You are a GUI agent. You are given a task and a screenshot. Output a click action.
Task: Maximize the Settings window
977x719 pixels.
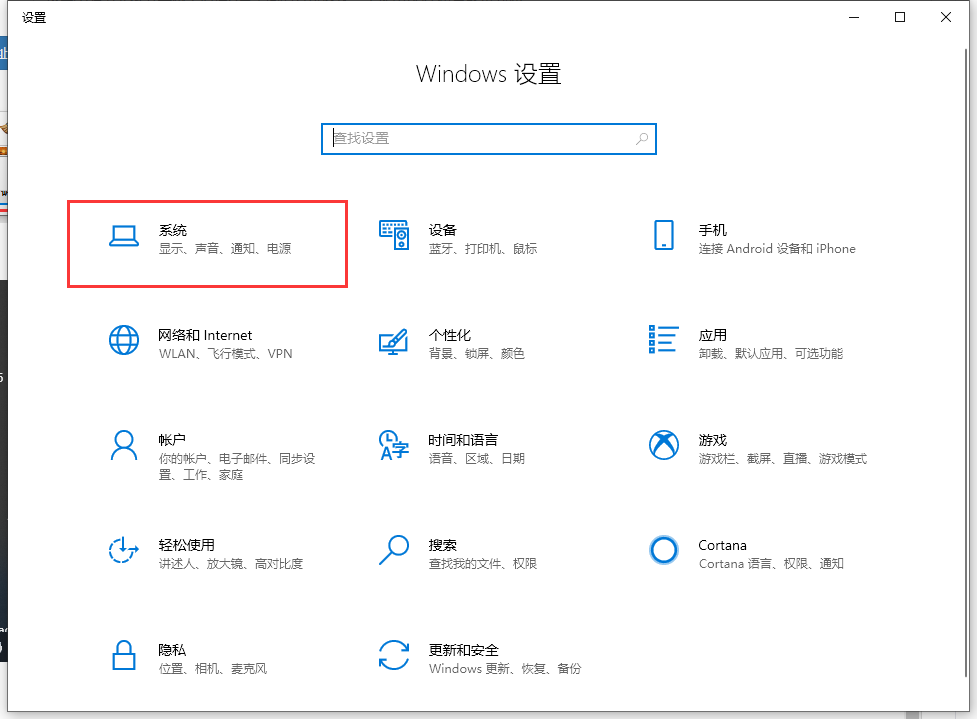tap(900, 17)
